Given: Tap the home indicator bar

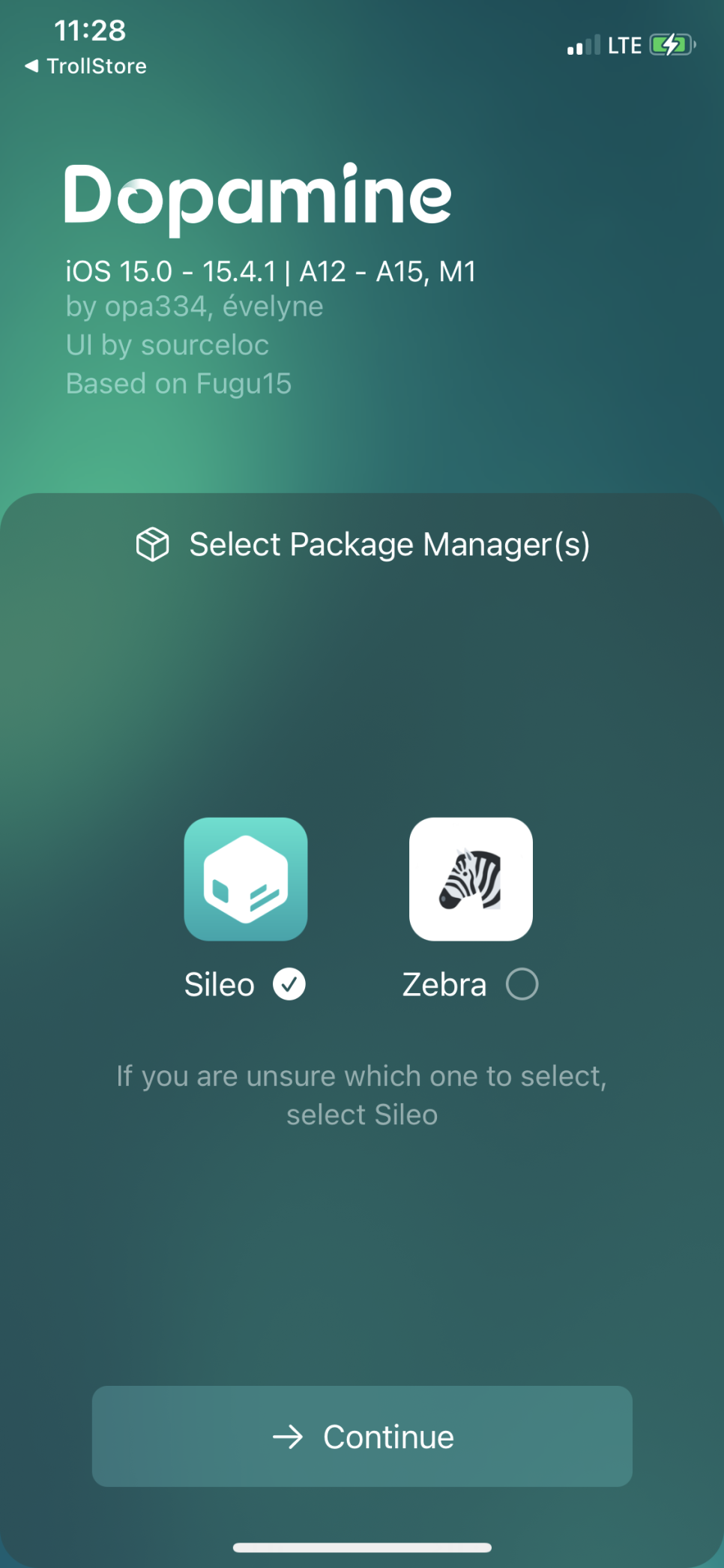Looking at the screenshot, I should [362, 1547].
